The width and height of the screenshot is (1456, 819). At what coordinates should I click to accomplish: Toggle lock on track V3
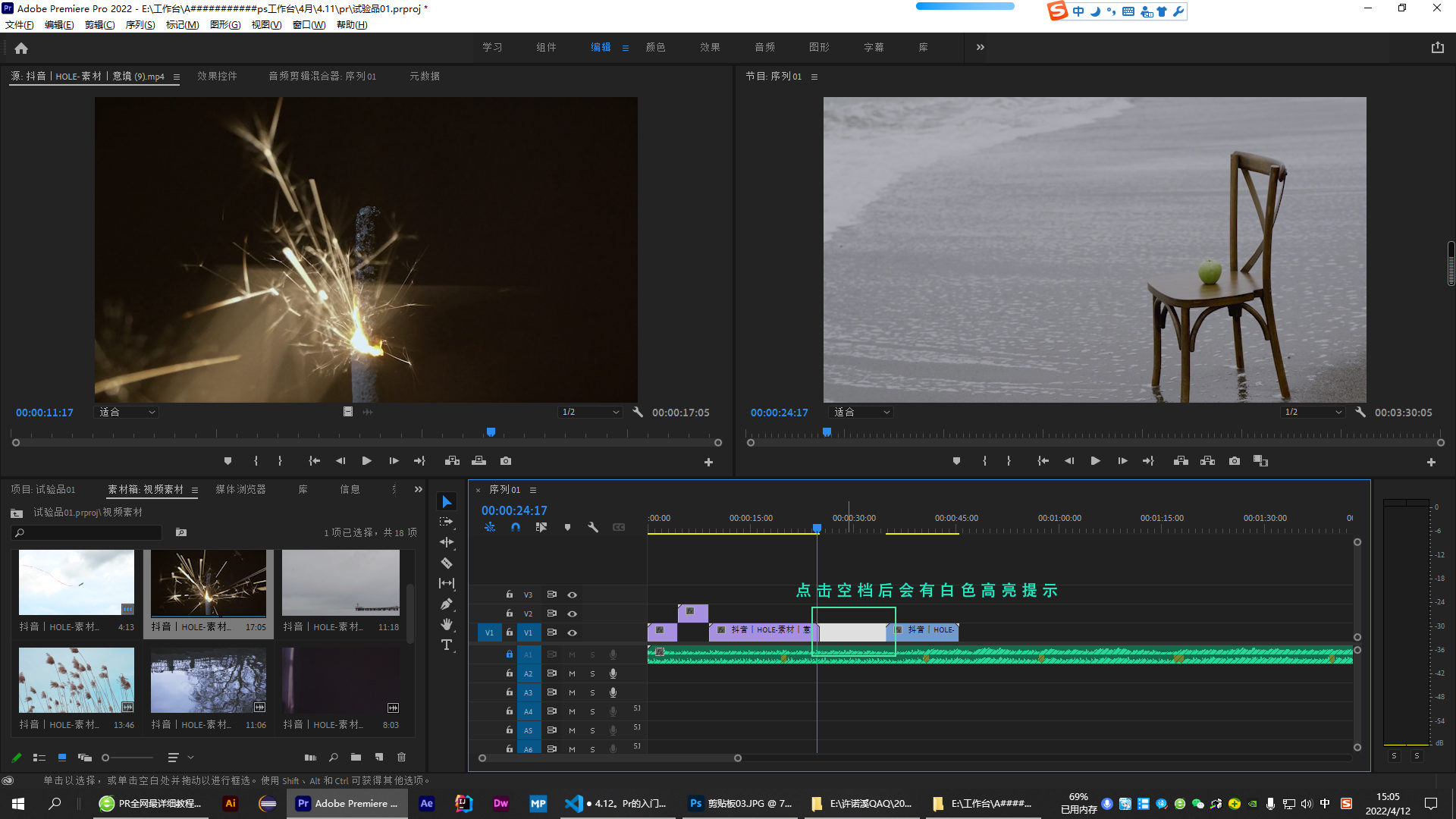[x=510, y=595]
